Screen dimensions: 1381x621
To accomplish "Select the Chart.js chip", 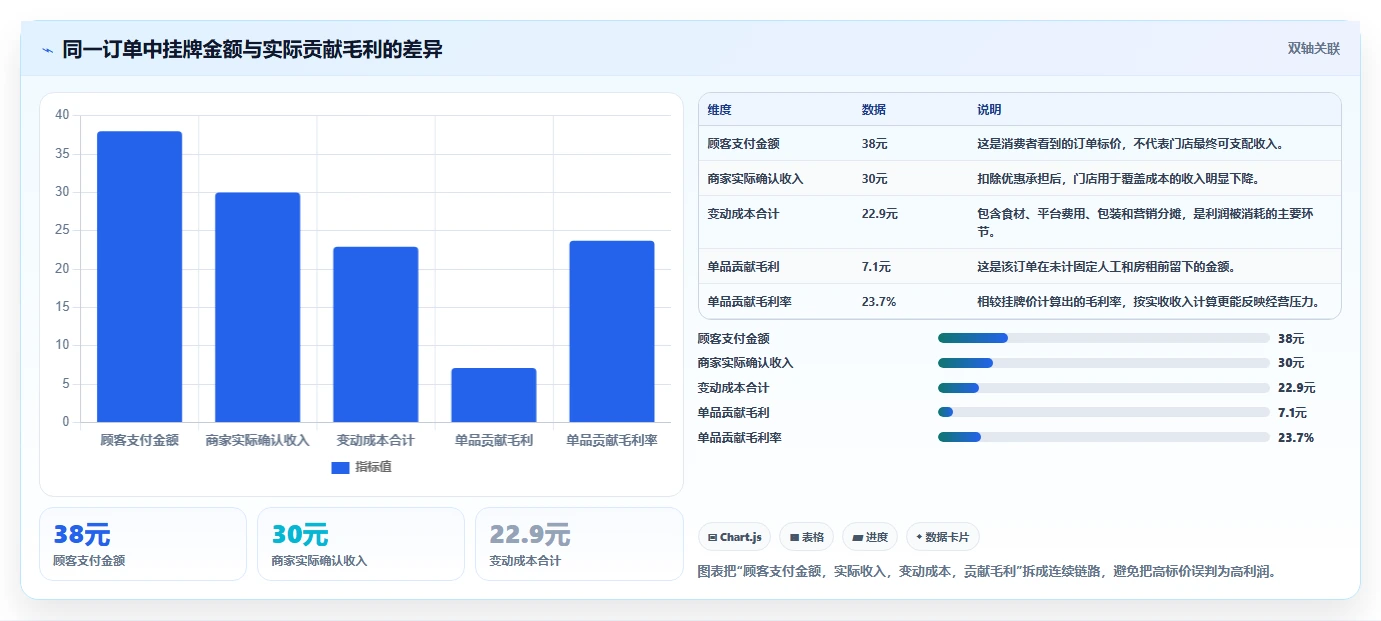I will point(734,537).
